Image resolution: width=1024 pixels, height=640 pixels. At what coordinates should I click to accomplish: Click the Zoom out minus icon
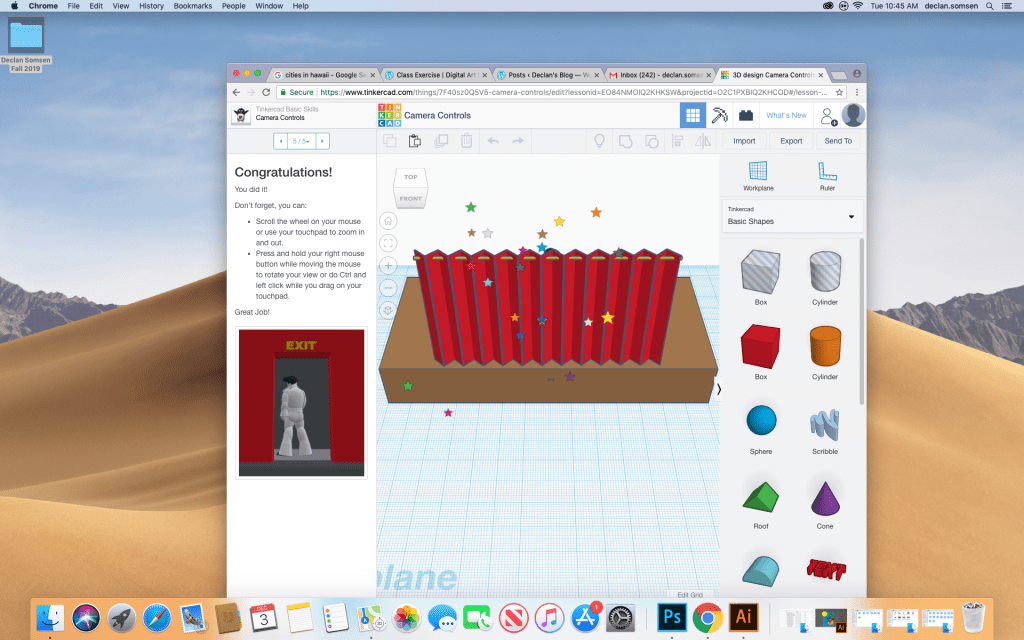point(388,288)
